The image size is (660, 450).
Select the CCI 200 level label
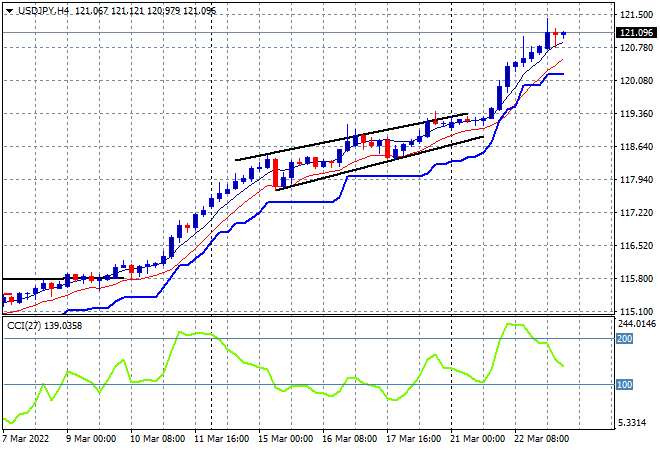coord(624,338)
